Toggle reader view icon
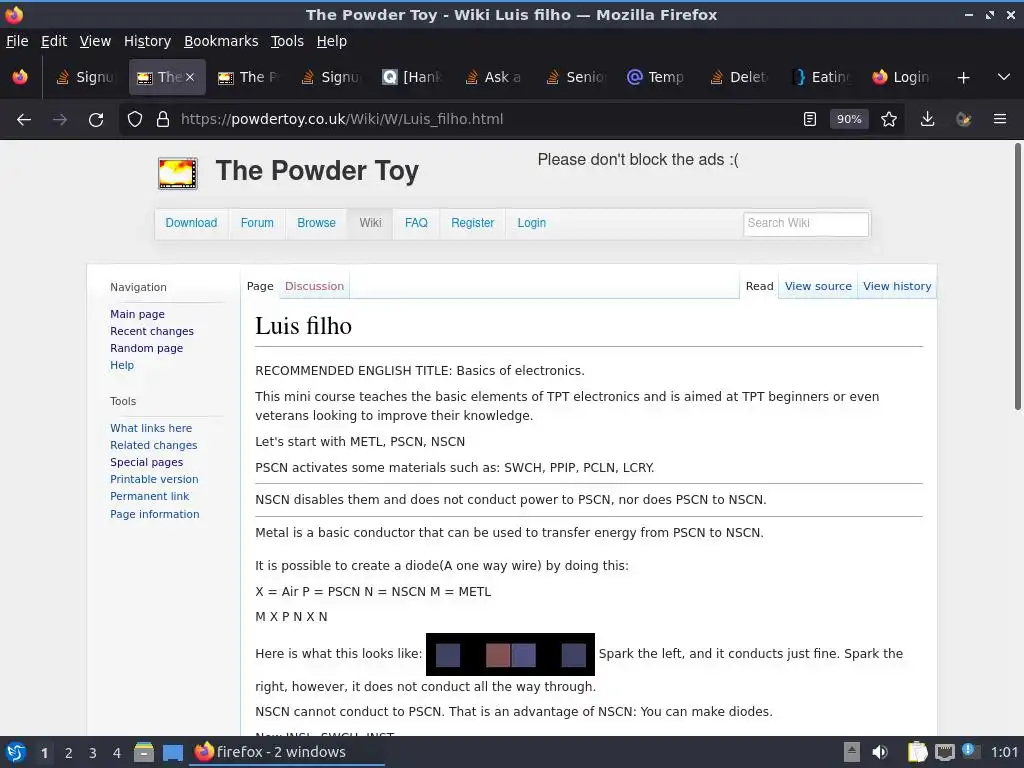This screenshot has width=1024, height=768. (x=810, y=120)
